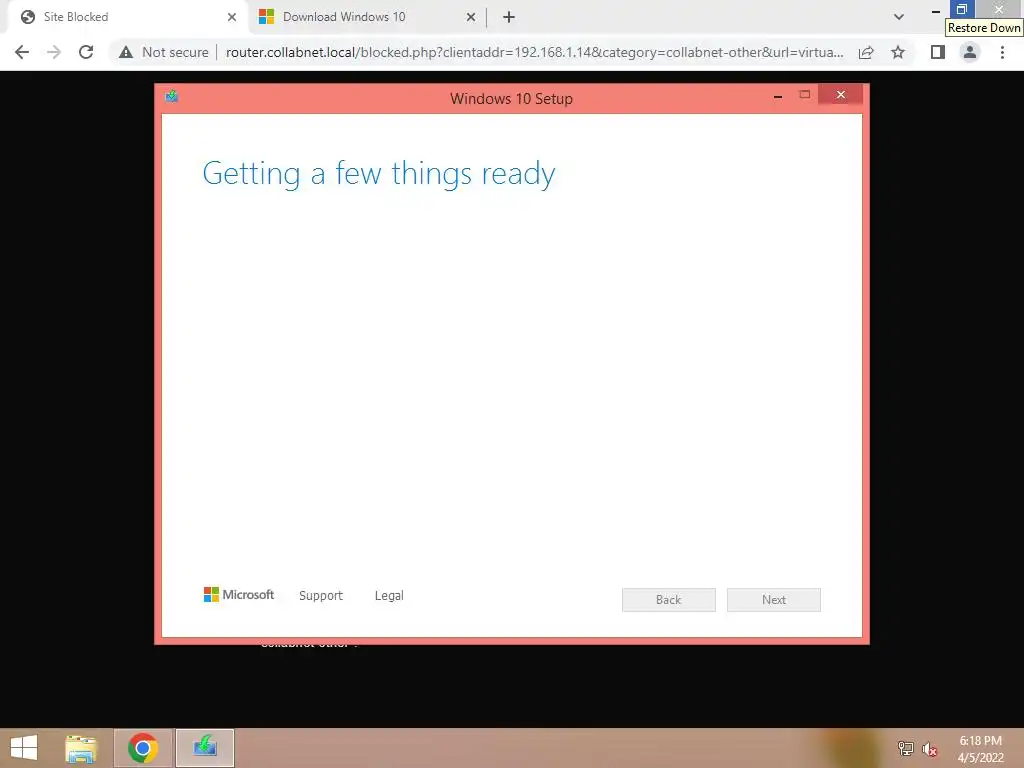Click the Next button in Setup
Screen dimensions: 1024x768
point(774,600)
